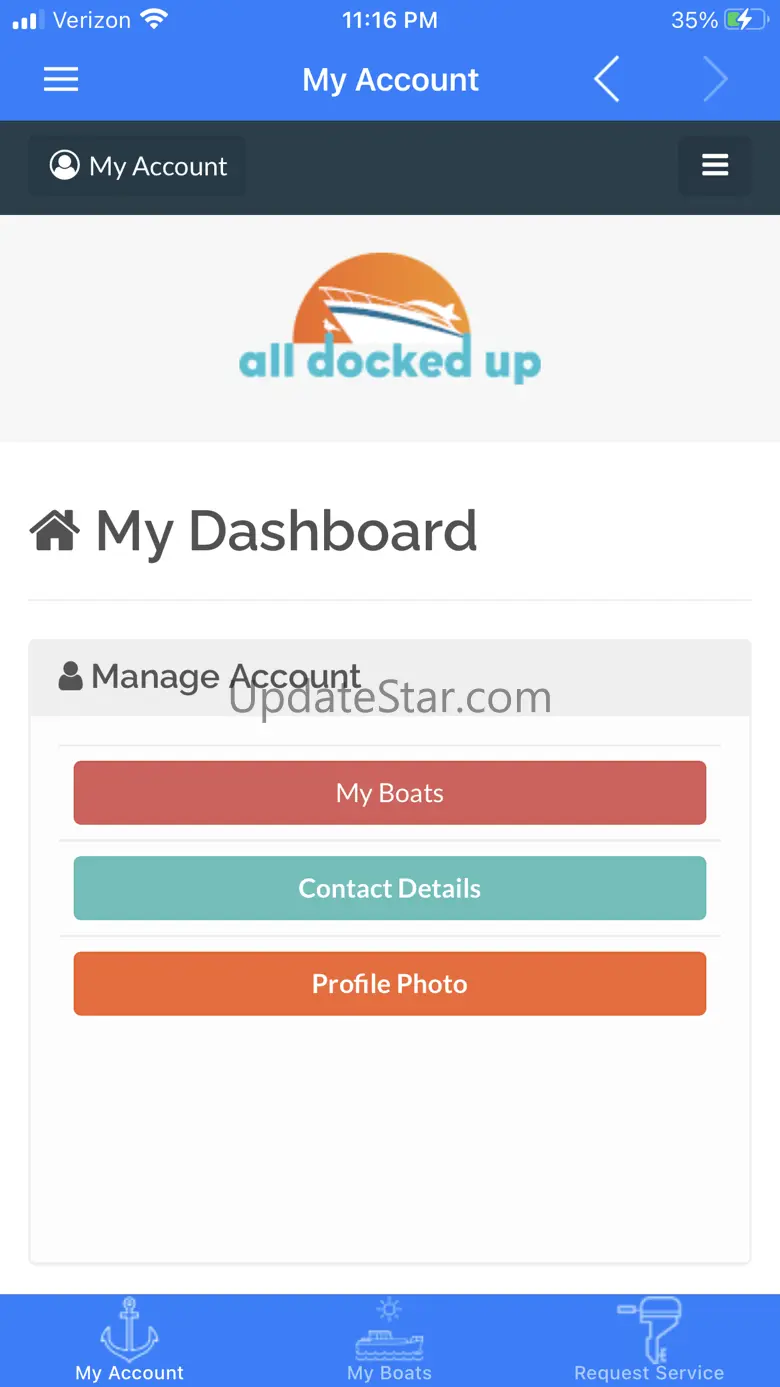
Task: Tap the forward arrow in header
Action: (x=714, y=79)
